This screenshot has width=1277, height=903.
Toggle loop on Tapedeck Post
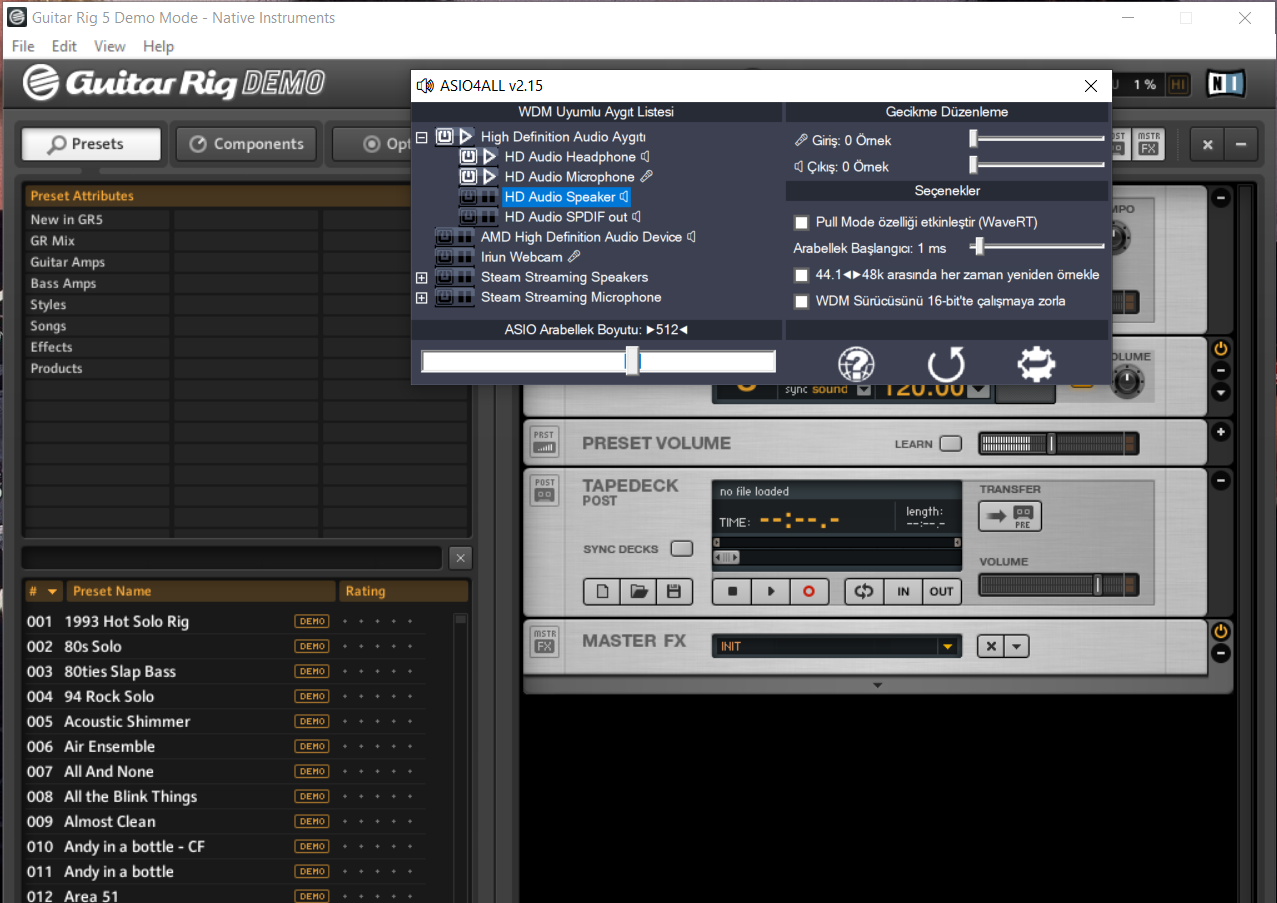864,591
